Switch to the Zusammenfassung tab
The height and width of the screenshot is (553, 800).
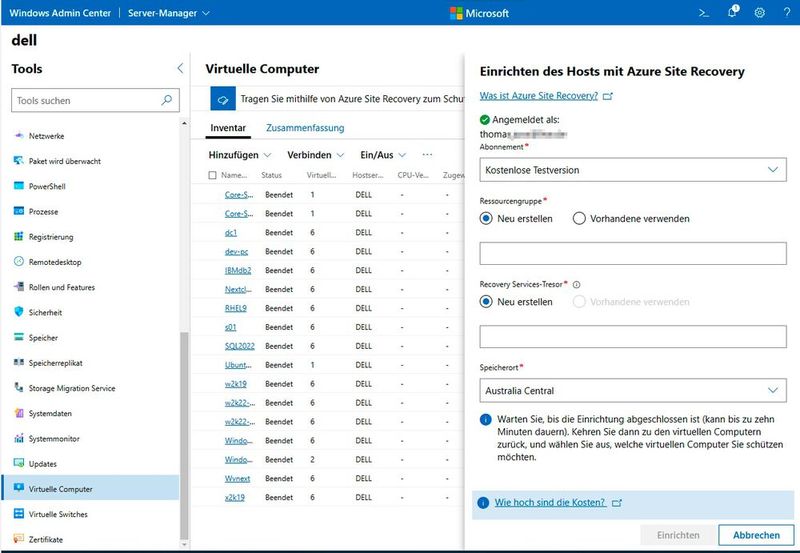coord(305,128)
